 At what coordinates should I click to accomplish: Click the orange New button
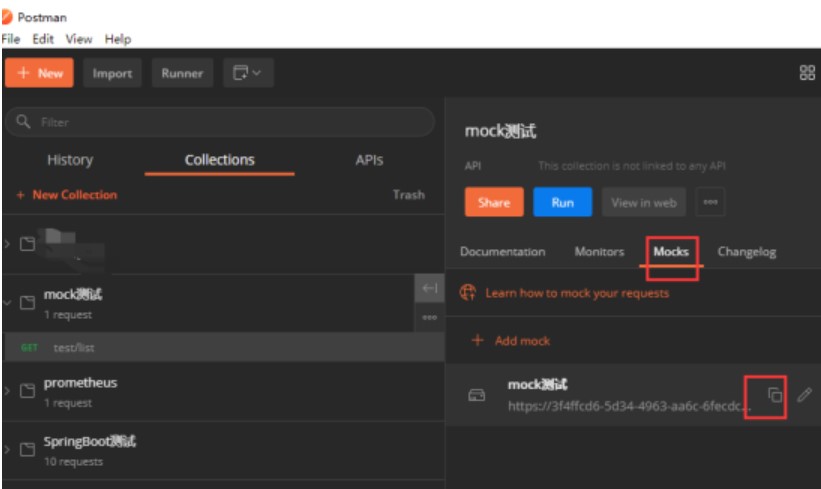click(40, 73)
